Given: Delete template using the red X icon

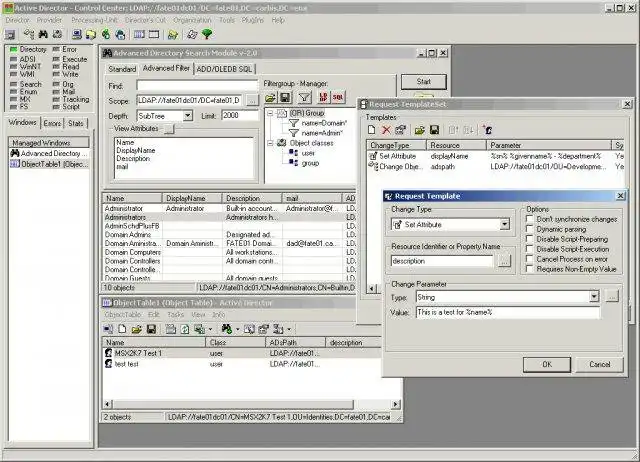Looking at the screenshot, I should tap(386, 130).
